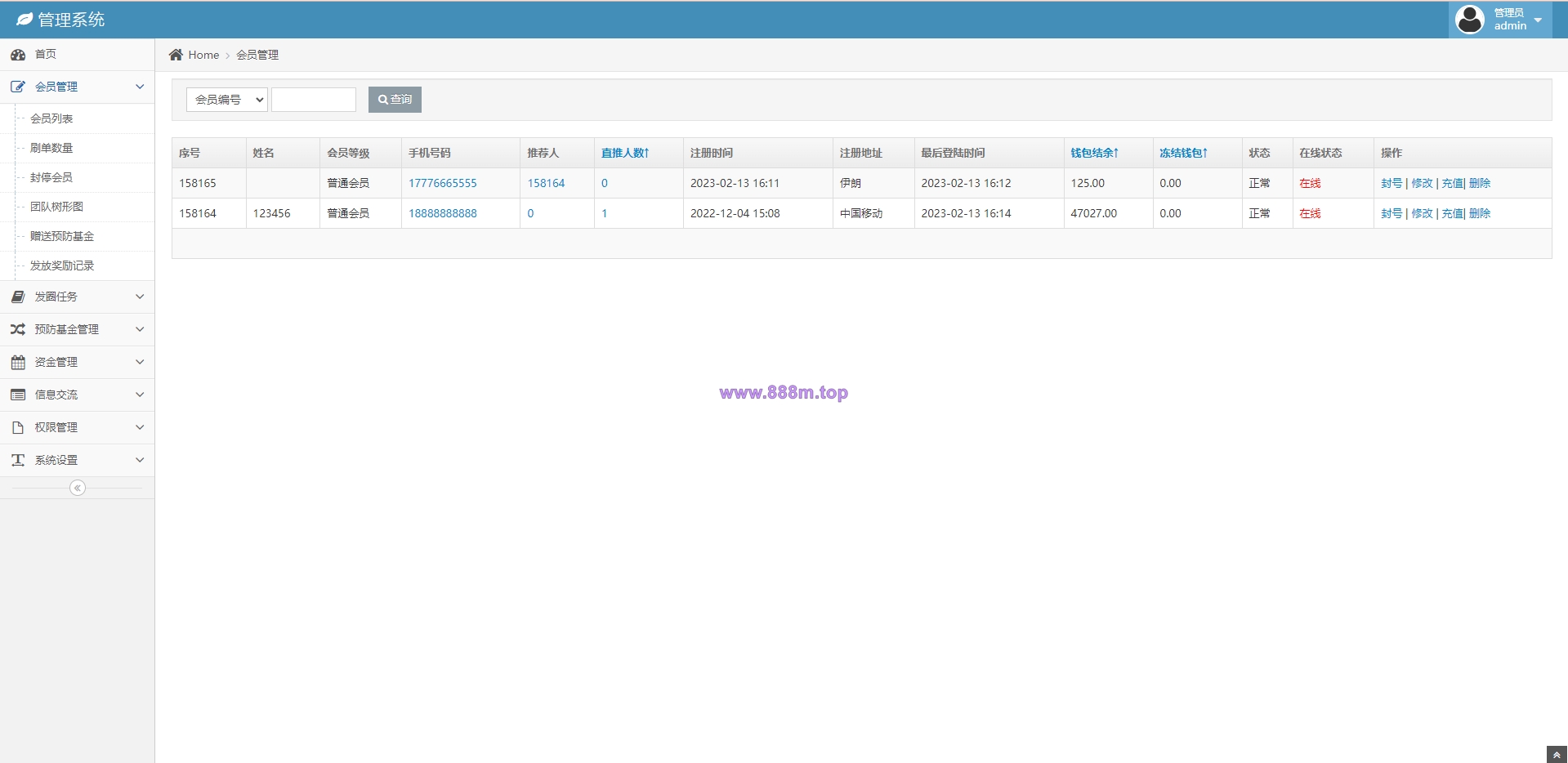Click 删除 for member 158165
1568x763 pixels.
pos(1480,183)
